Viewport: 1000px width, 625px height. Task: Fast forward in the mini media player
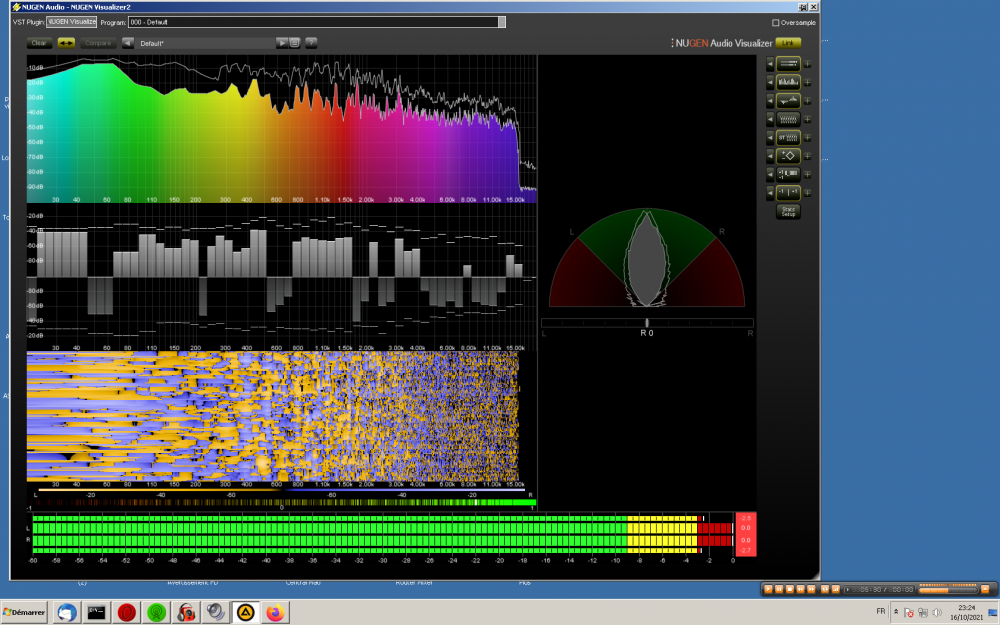pos(811,589)
